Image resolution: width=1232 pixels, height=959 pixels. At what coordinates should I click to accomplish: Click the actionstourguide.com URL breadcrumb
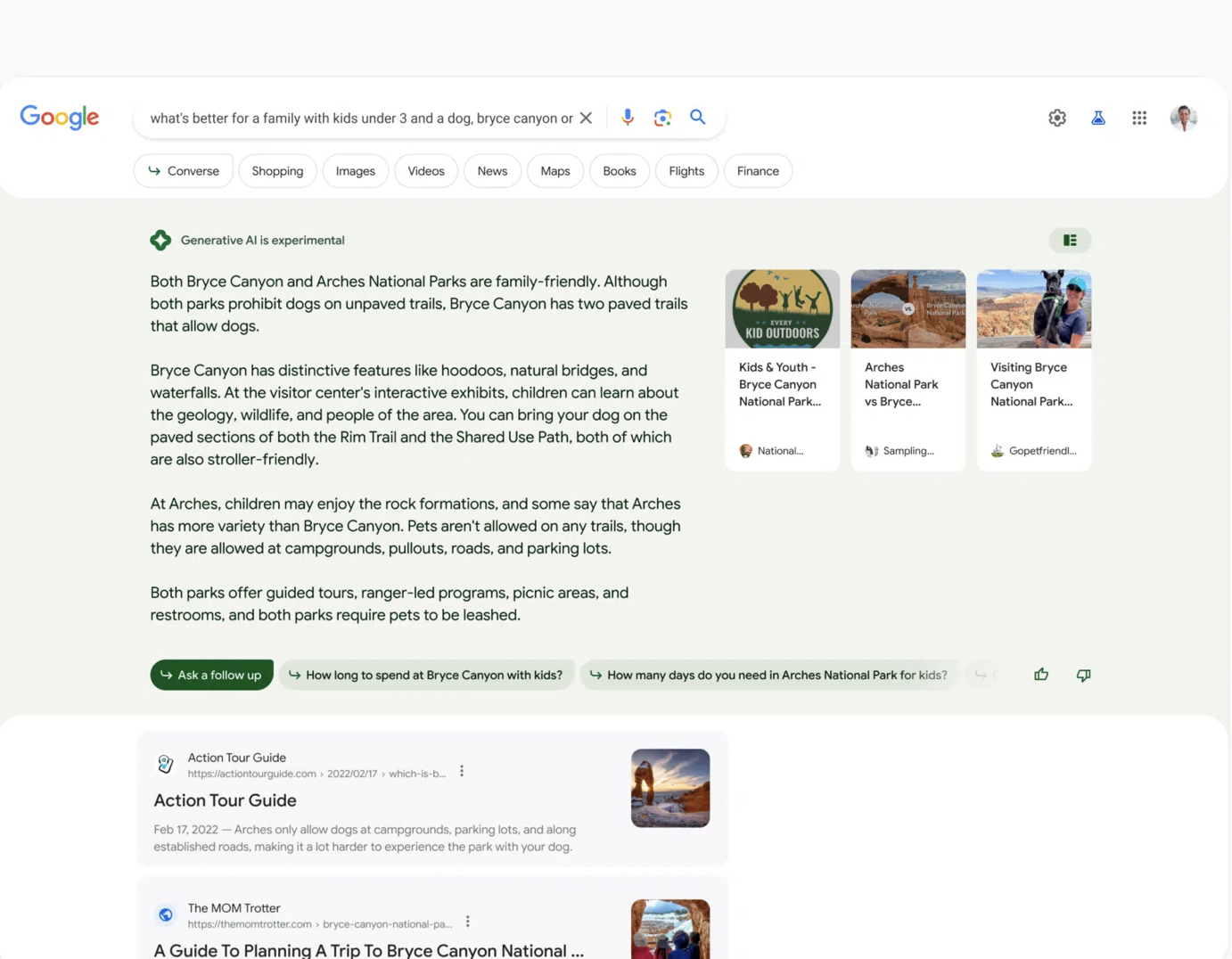[316, 774]
